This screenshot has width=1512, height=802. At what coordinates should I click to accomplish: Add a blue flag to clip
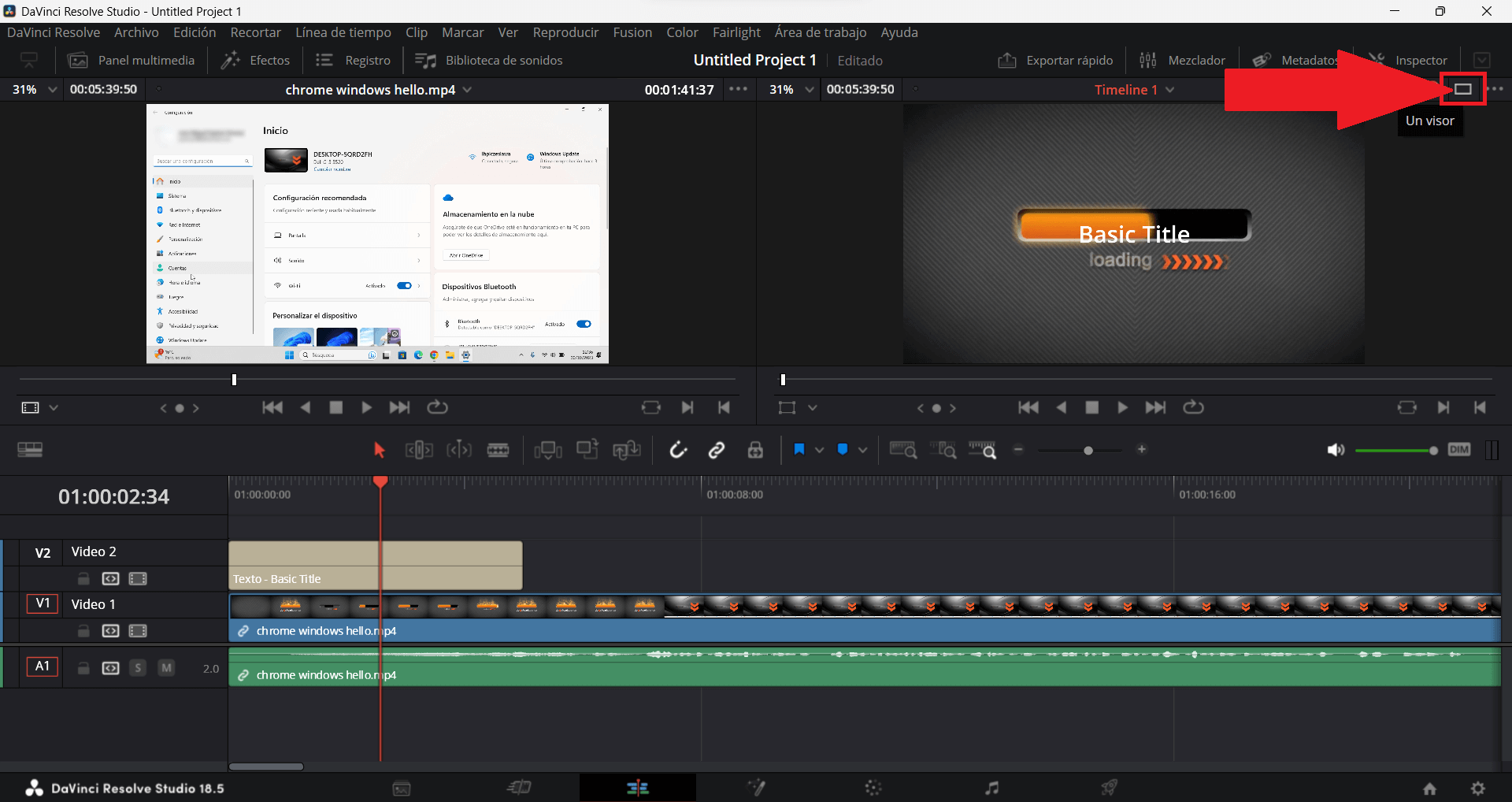click(x=799, y=450)
